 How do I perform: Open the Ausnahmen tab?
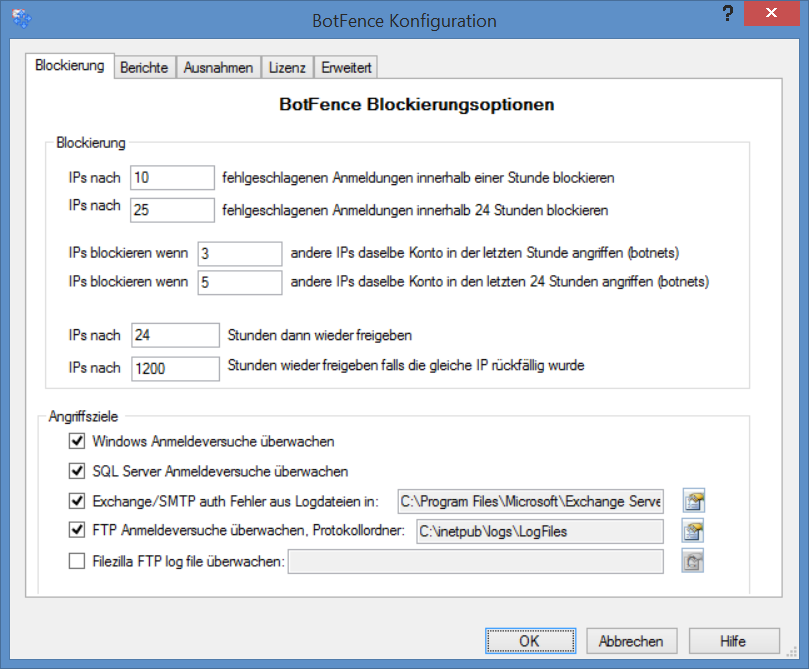218,68
